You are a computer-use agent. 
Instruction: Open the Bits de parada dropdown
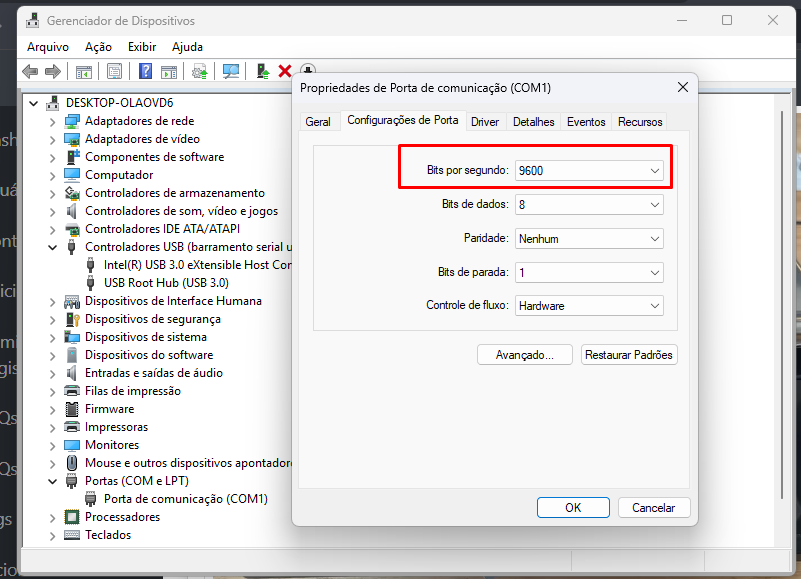point(588,272)
